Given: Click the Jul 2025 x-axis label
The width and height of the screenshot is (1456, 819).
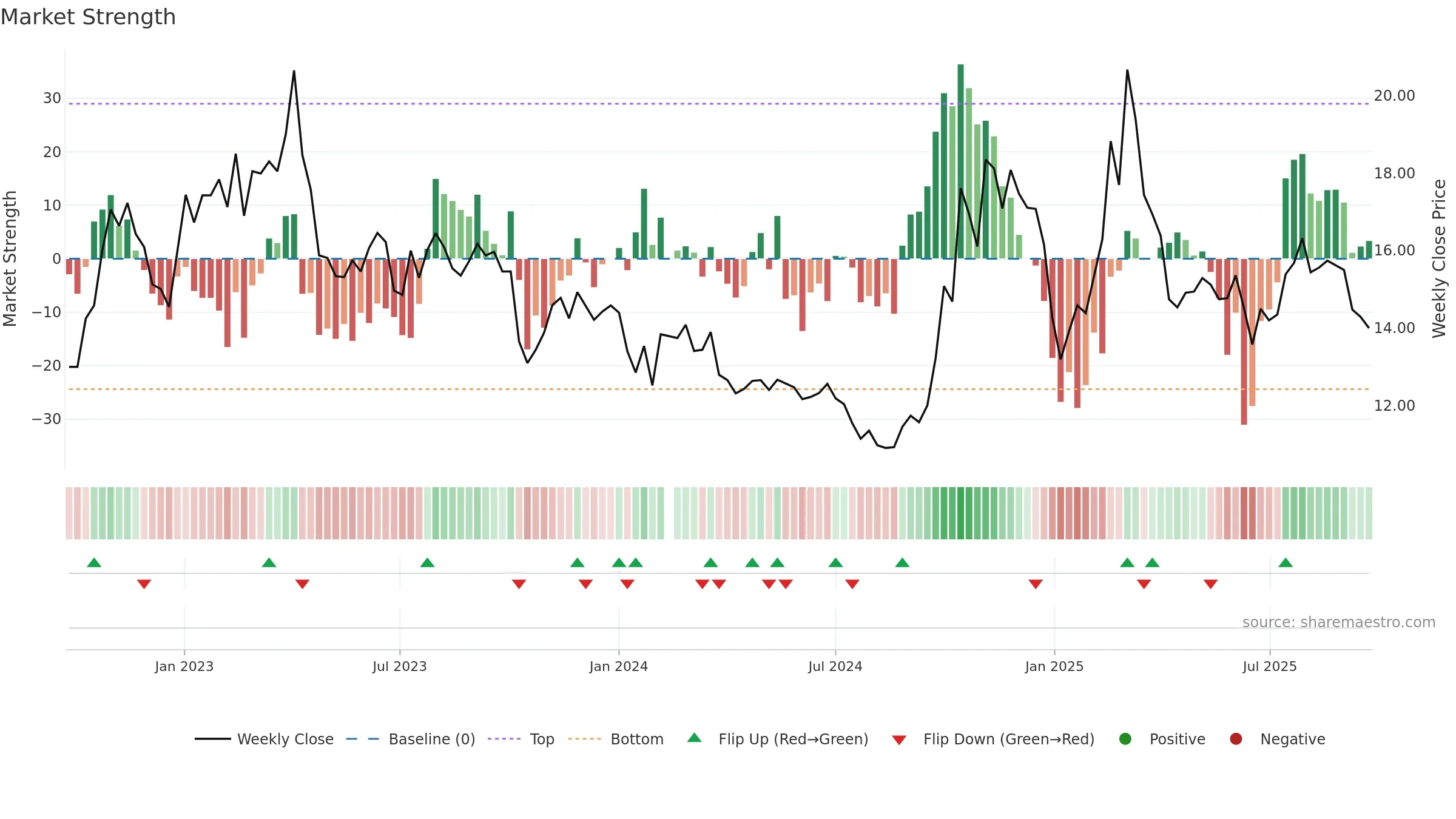Looking at the screenshot, I should click(1270, 666).
